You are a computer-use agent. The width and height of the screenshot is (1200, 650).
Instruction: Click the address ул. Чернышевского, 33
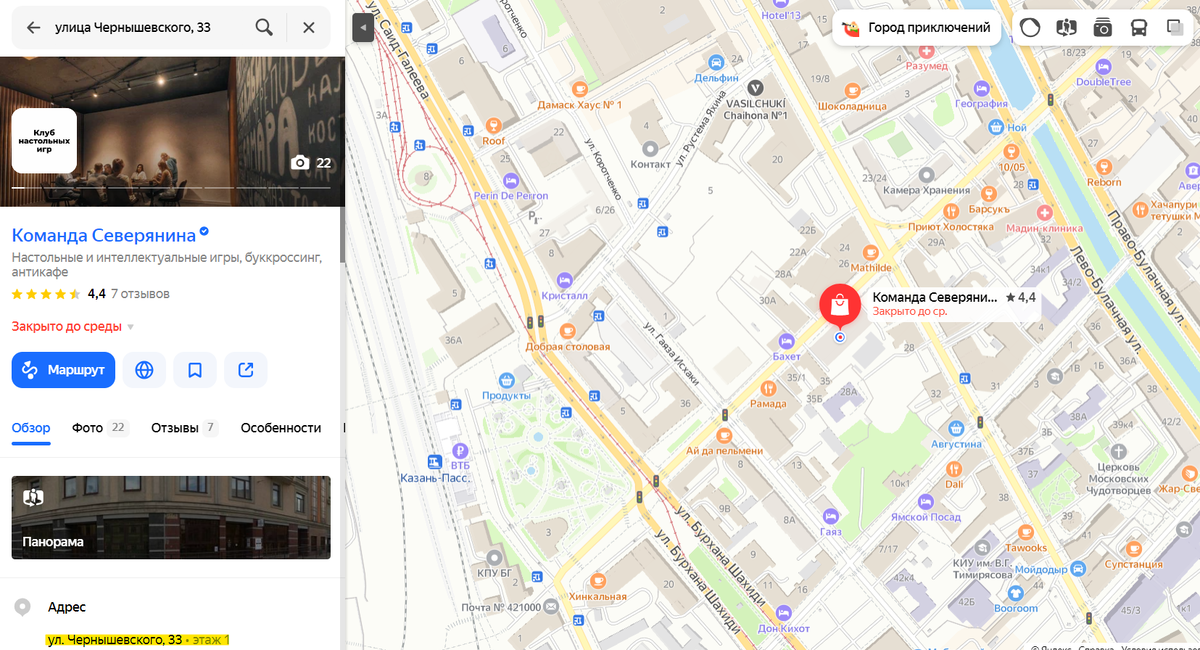coord(114,639)
